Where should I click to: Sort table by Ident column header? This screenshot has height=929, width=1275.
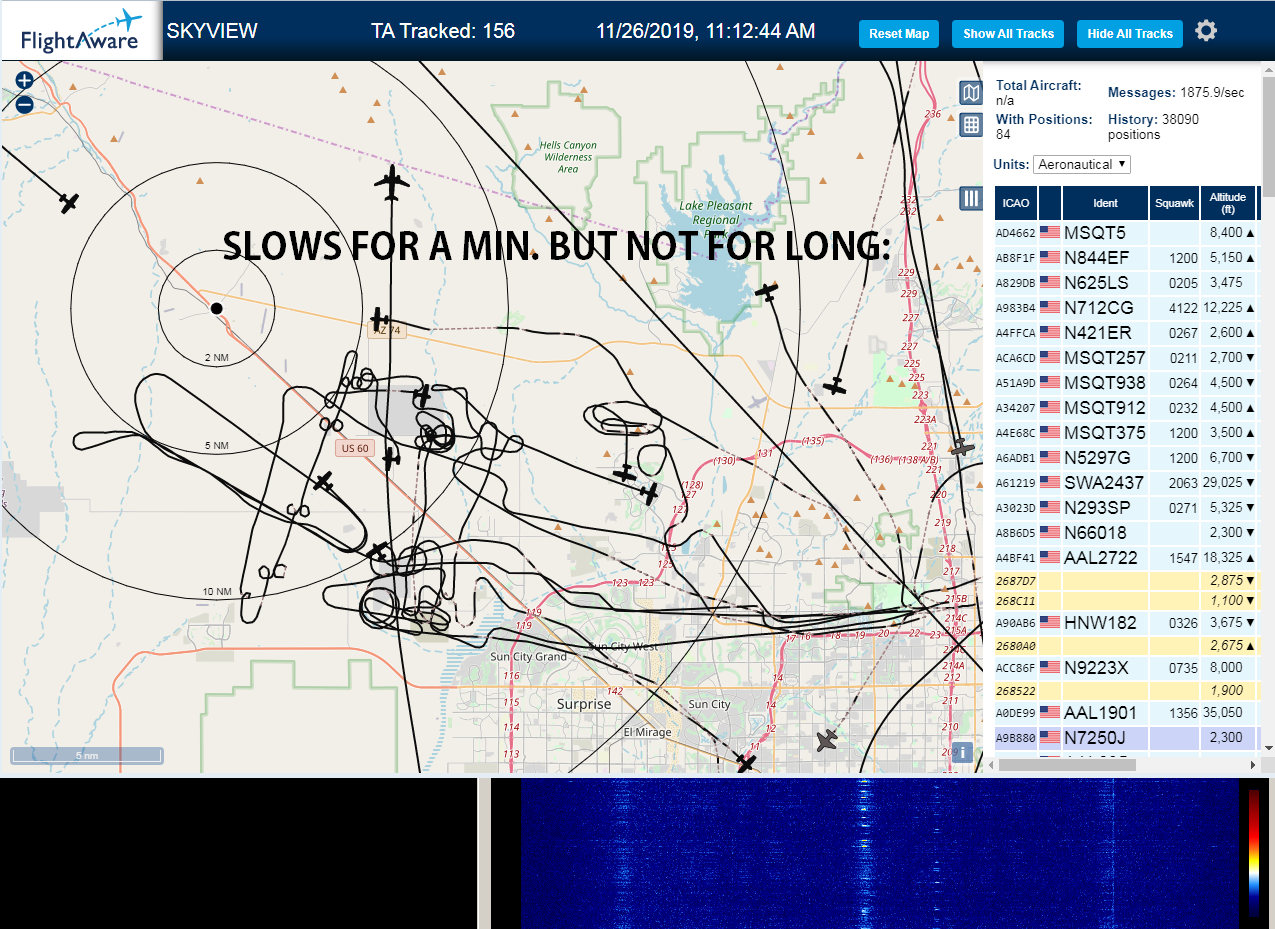coord(1105,203)
